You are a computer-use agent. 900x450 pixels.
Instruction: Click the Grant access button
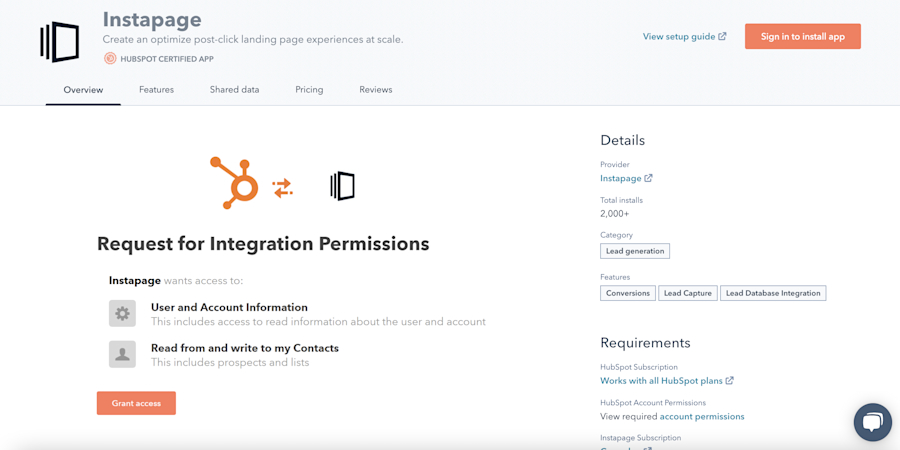(136, 403)
